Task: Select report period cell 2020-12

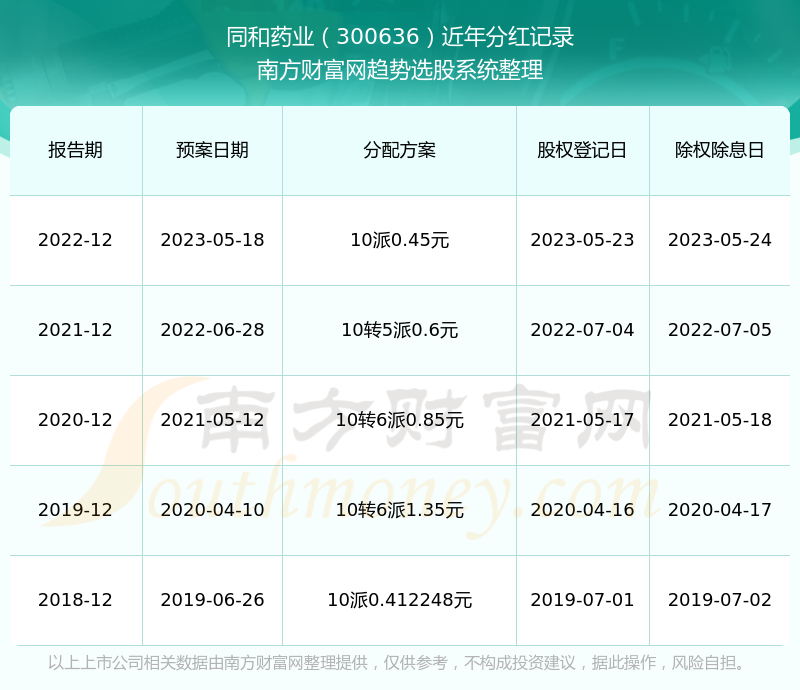Action: coord(76,420)
